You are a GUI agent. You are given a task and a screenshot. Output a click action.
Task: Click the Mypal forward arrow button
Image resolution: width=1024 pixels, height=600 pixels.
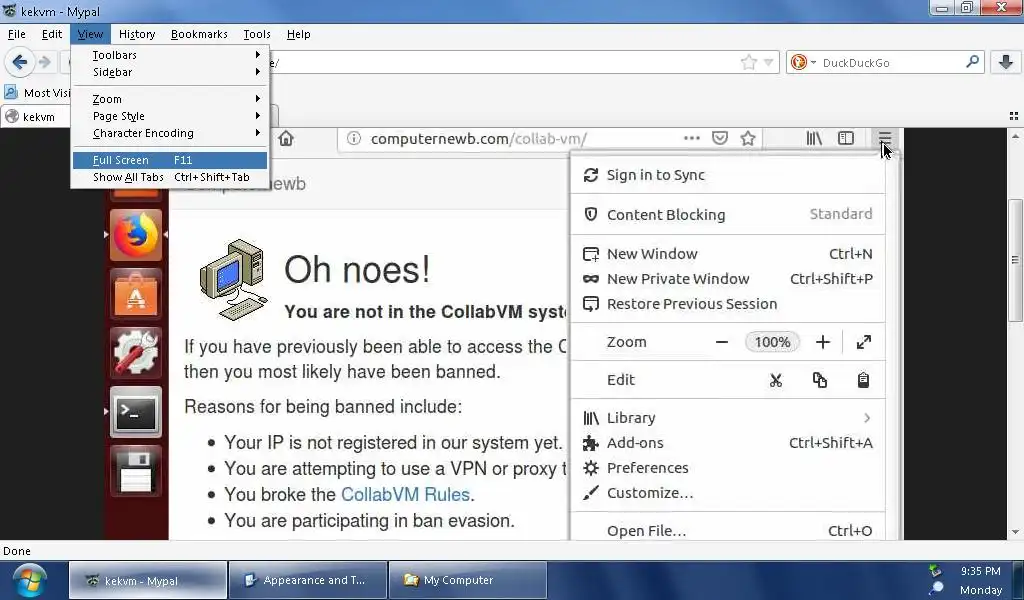click(45, 63)
